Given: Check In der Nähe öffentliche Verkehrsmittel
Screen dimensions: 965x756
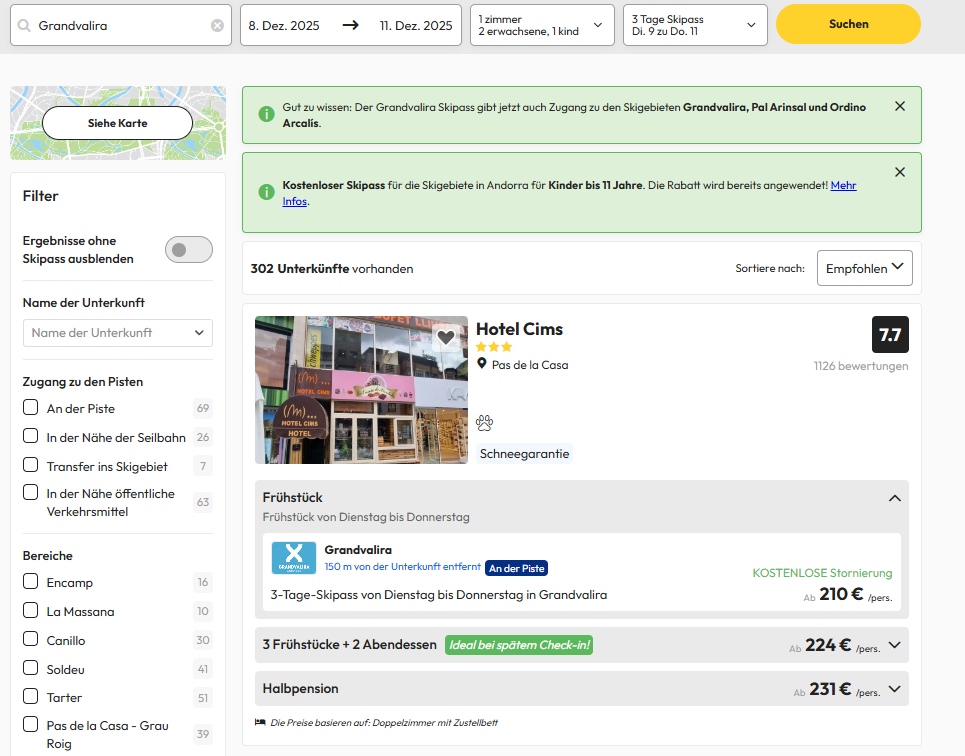Looking at the screenshot, I should (30, 493).
